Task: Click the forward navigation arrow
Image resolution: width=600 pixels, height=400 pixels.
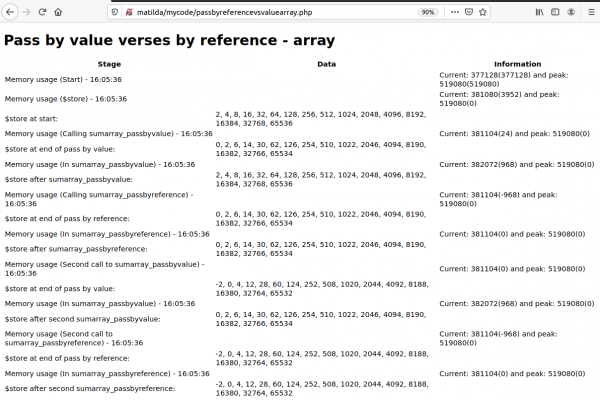Action: [x=26, y=12]
